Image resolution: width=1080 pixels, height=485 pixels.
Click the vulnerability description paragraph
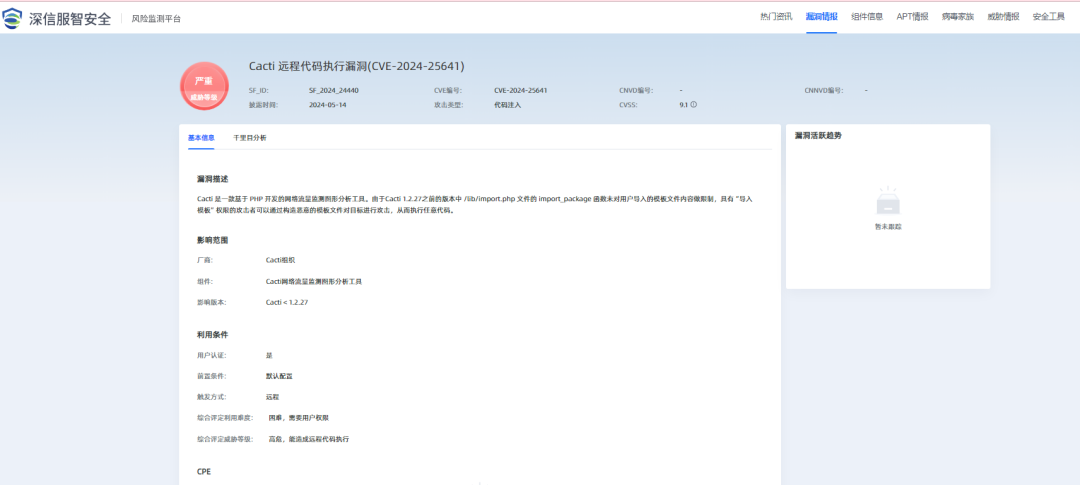475,205
